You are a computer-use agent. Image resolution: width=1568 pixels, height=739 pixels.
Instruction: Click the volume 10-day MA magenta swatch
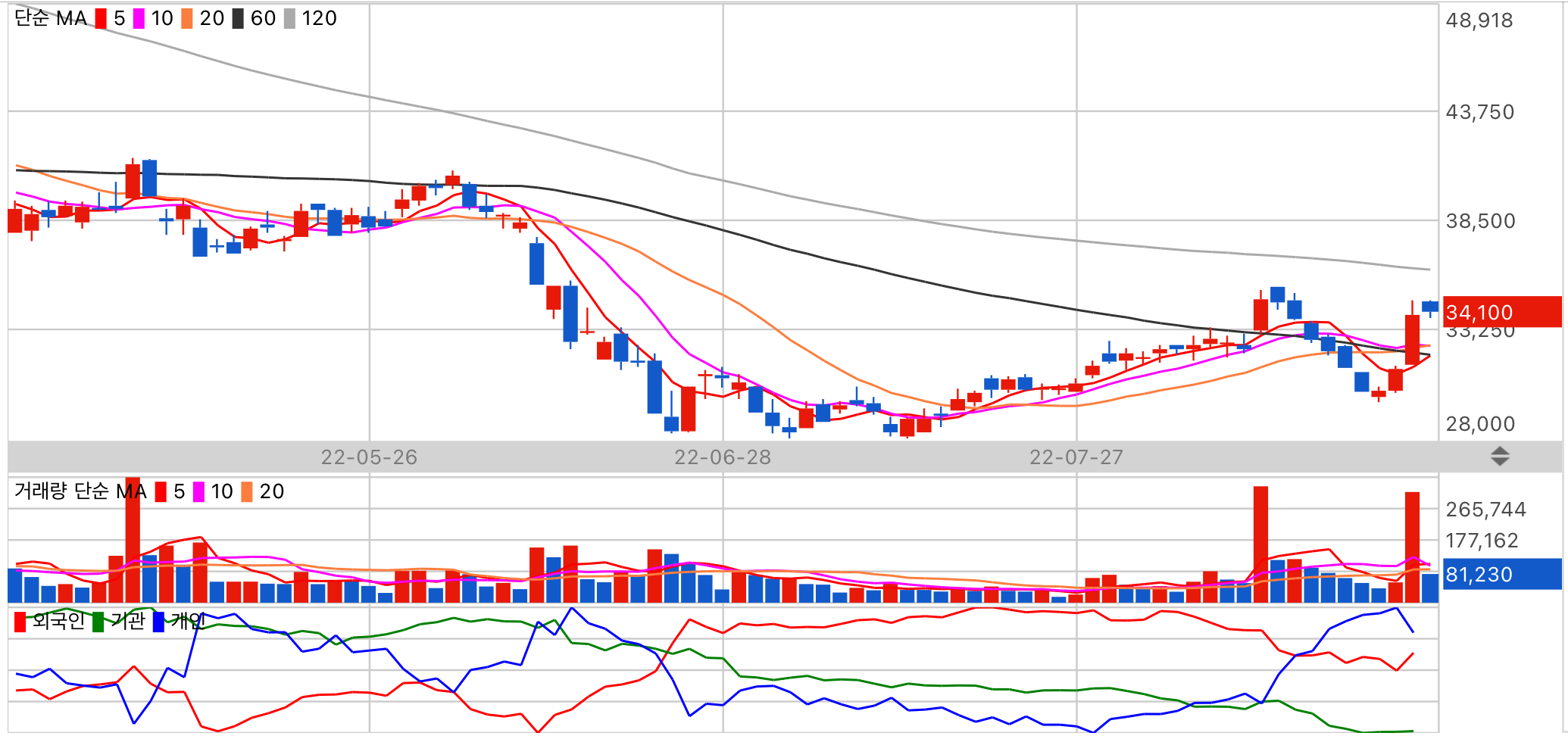coord(198,492)
